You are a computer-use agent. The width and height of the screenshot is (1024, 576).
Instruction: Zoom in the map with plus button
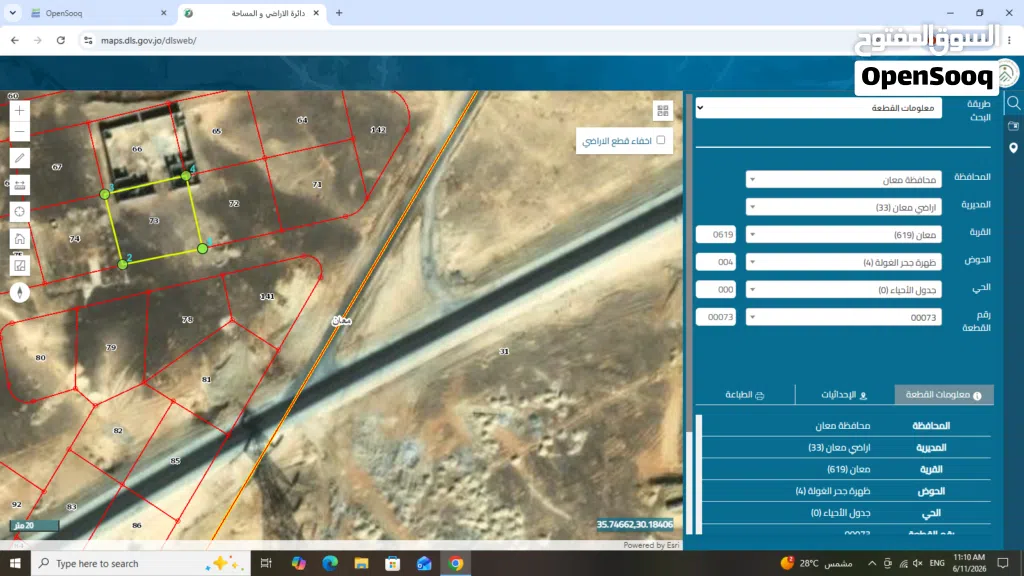click(20, 110)
